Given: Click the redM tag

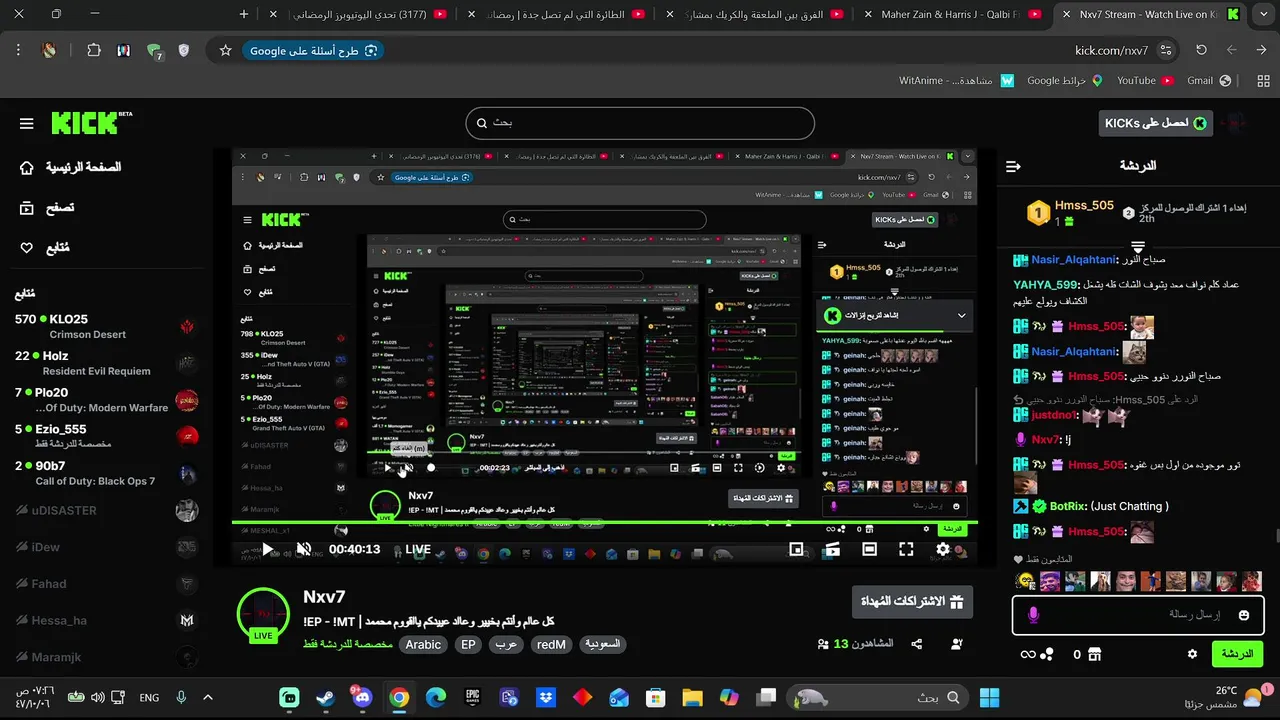Looking at the screenshot, I should (551, 645).
